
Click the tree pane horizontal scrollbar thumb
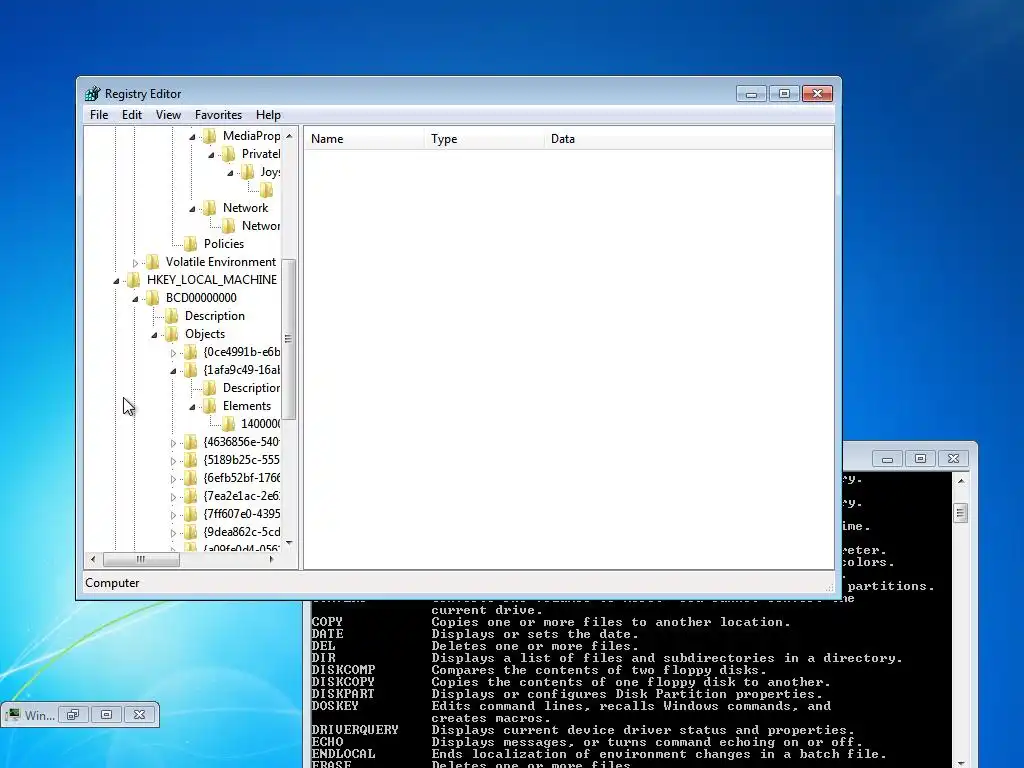[x=141, y=559]
